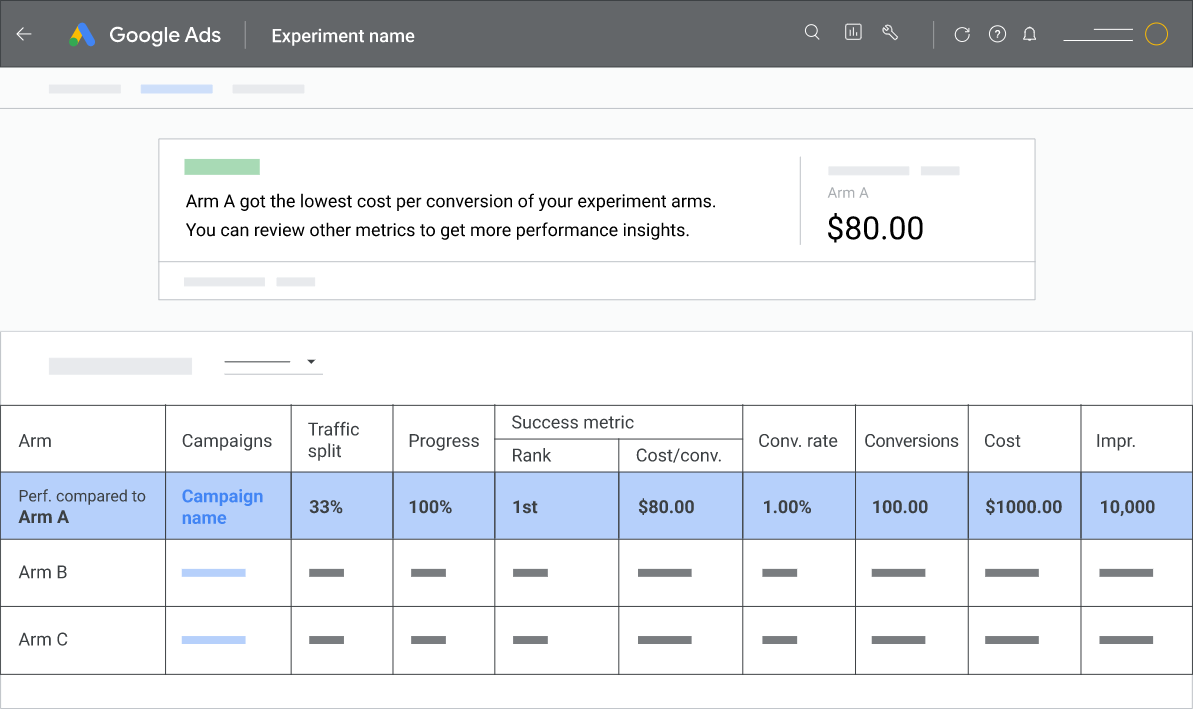Select the first gray tab placeholder
The width and height of the screenshot is (1193, 709).
click(x=85, y=89)
